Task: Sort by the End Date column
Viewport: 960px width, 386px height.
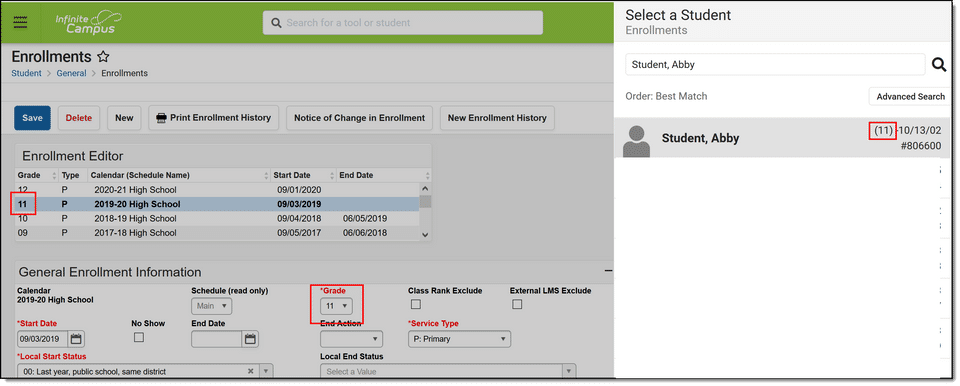Action: click(384, 175)
